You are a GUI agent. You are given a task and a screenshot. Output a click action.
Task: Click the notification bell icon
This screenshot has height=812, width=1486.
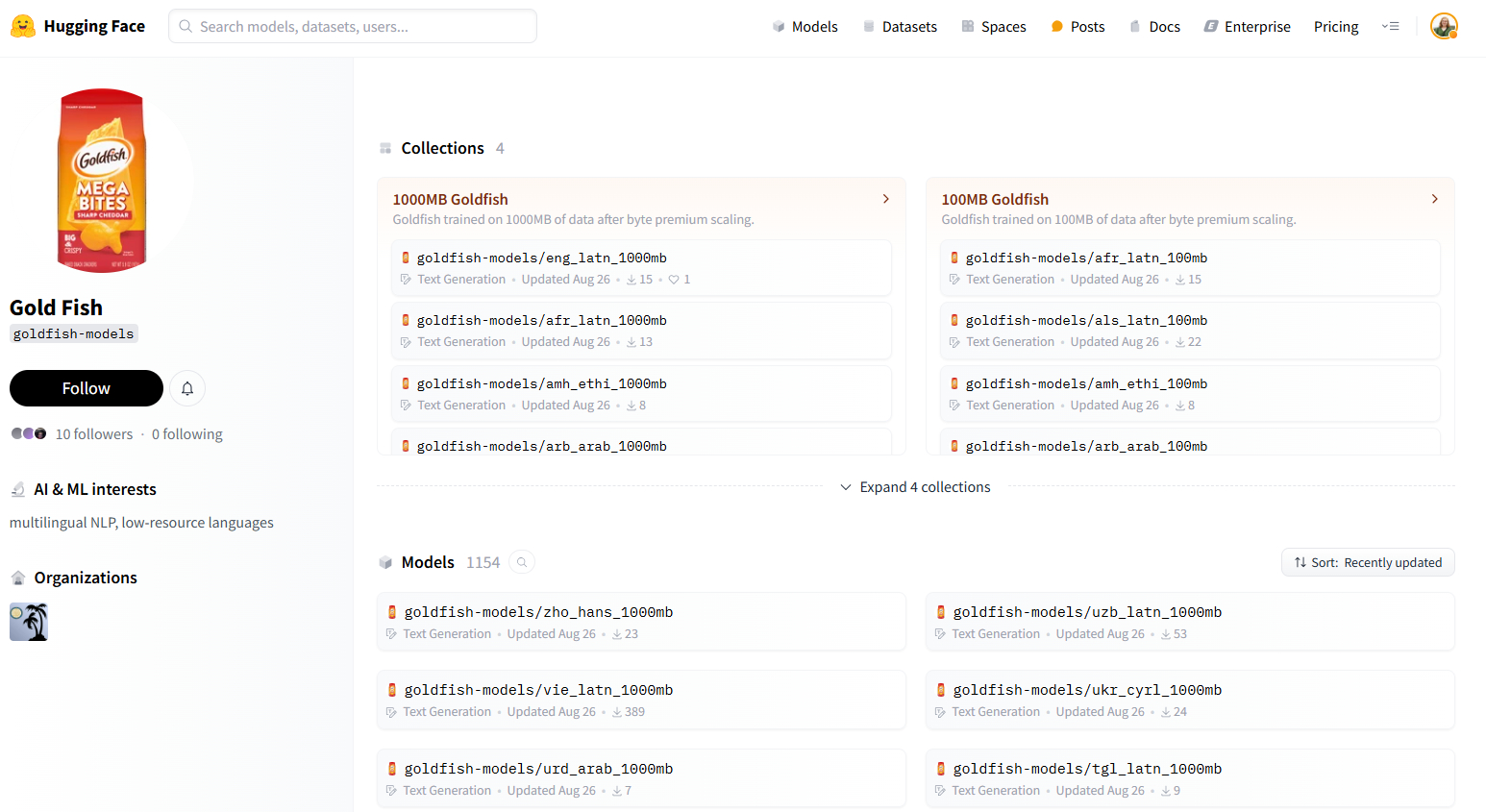pos(187,388)
